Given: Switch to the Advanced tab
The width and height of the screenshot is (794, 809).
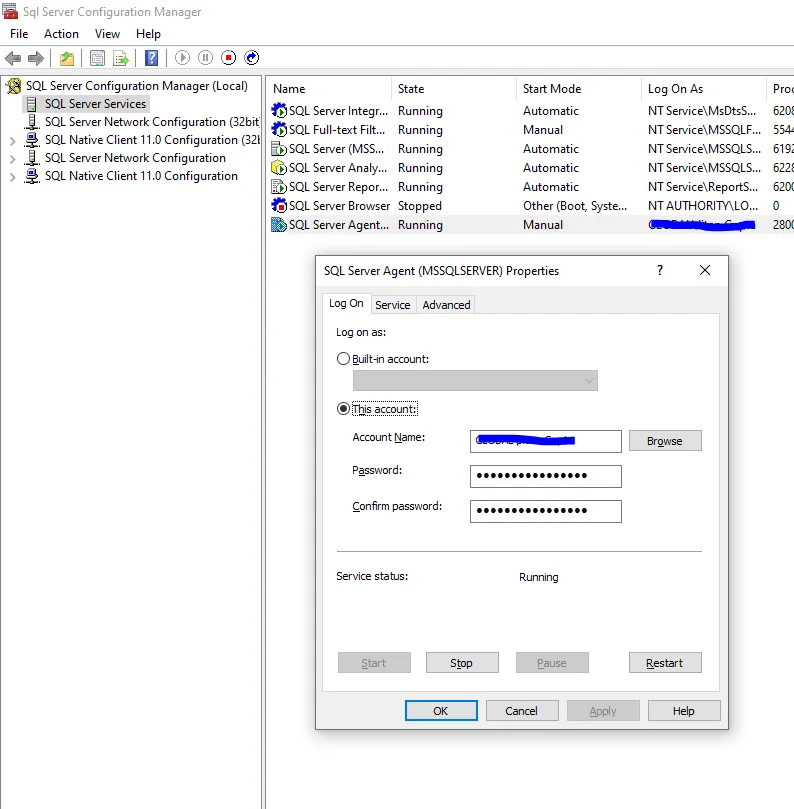Looking at the screenshot, I should tap(446, 305).
